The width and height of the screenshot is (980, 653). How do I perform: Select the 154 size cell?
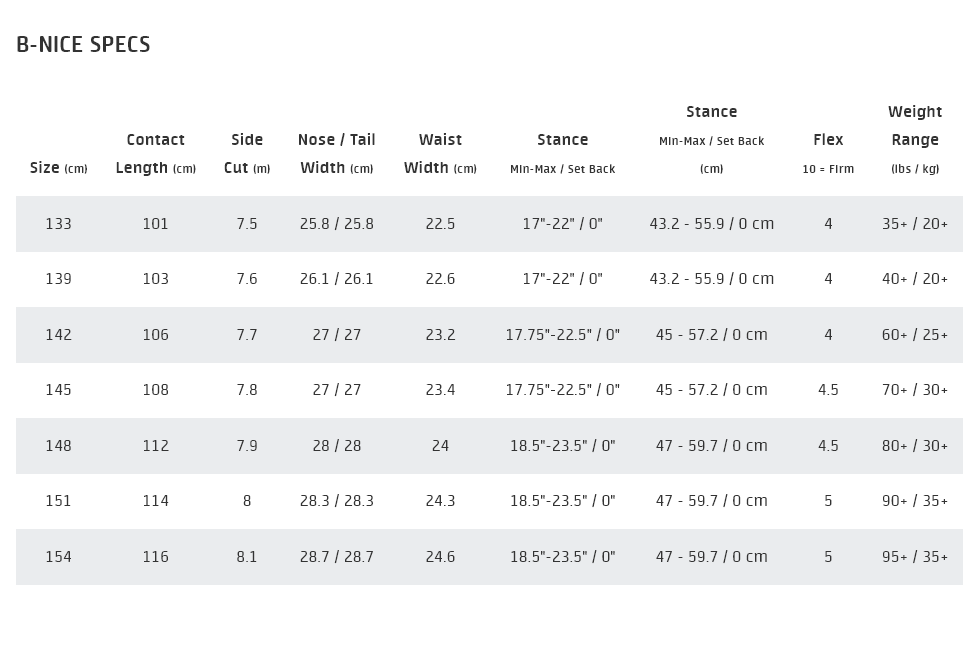[x=58, y=557]
